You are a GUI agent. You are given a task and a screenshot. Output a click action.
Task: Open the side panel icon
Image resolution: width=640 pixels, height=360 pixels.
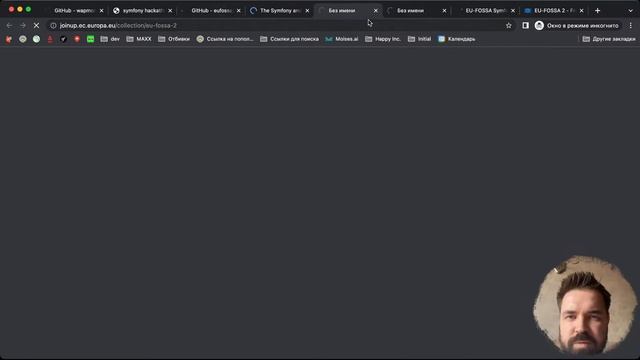[525, 25]
